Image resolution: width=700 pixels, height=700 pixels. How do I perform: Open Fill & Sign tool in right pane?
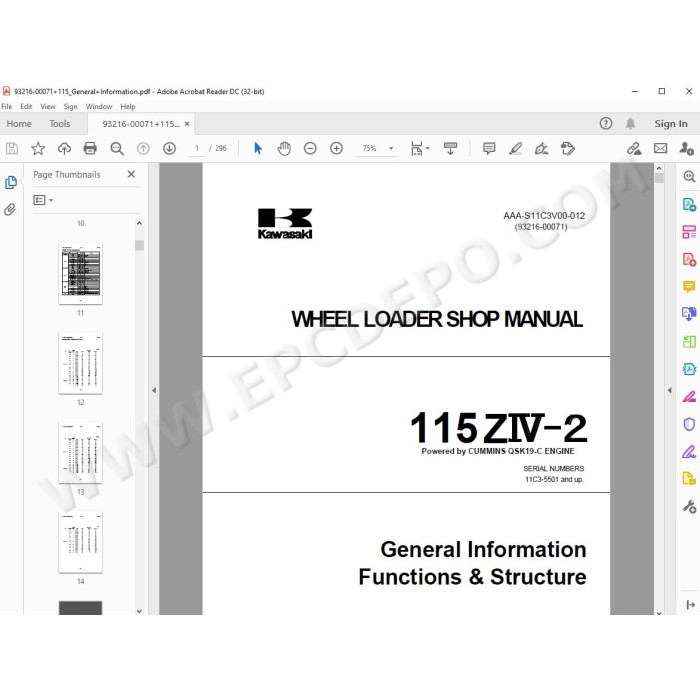click(689, 452)
